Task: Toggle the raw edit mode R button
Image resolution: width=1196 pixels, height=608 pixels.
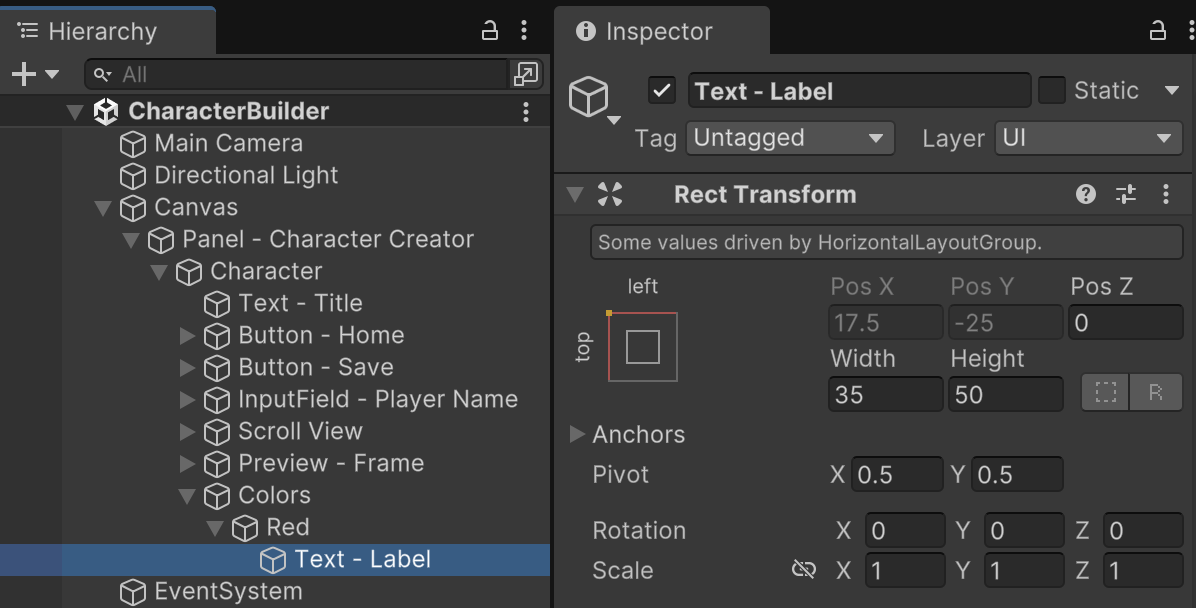Action: (1156, 393)
